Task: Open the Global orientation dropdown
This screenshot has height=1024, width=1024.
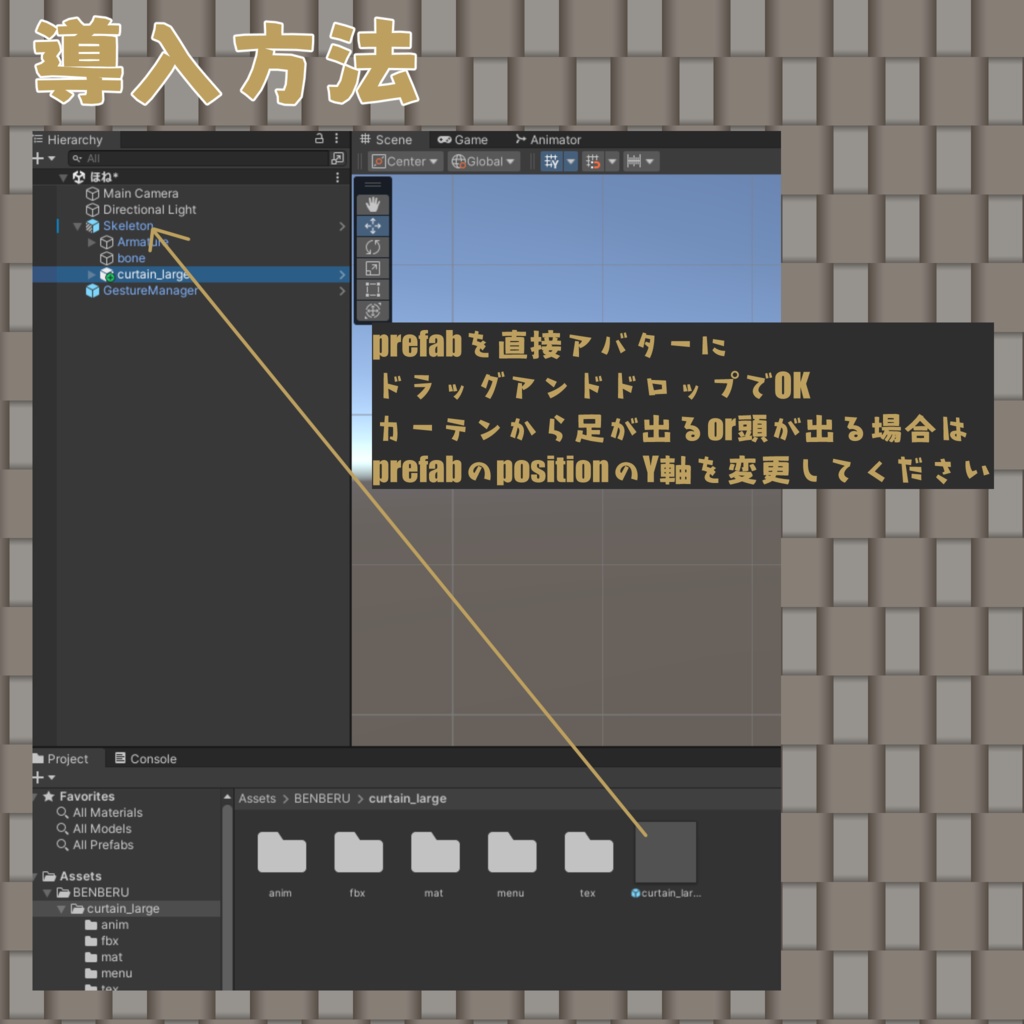Action: 482,160
